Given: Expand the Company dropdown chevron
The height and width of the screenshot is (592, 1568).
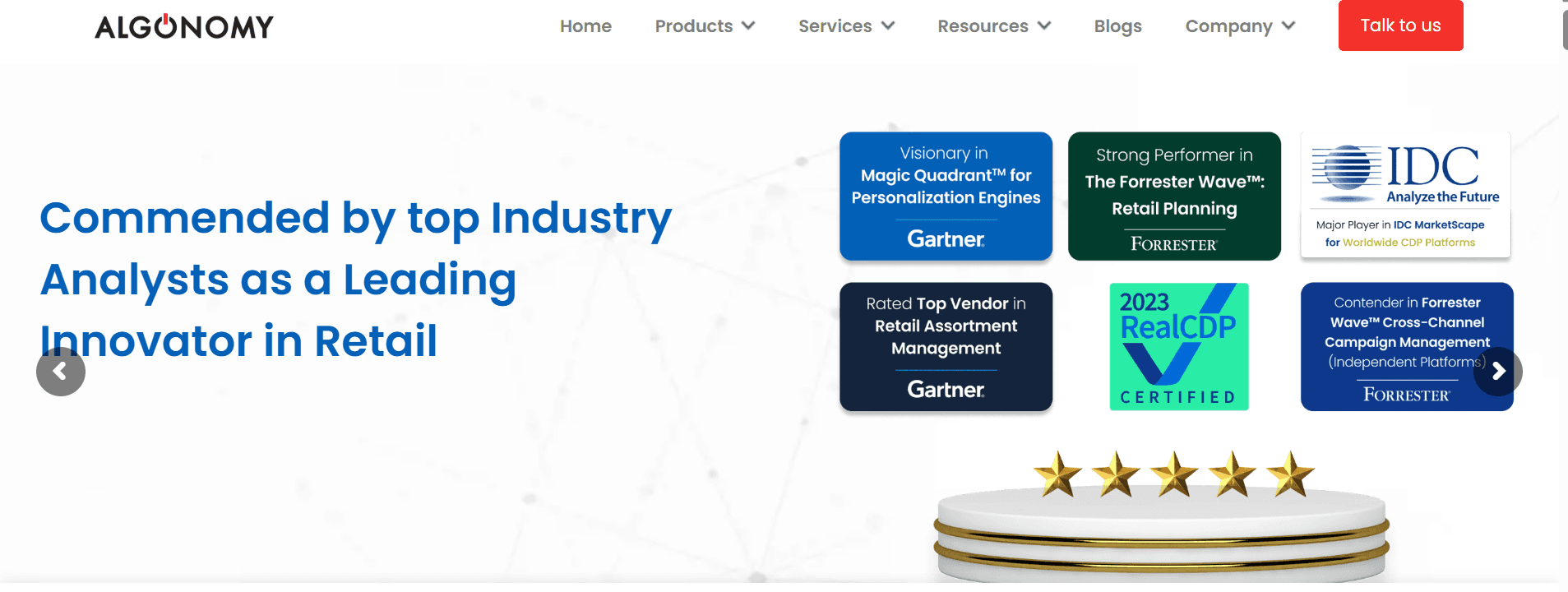Looking at the screenshot, I should tap(1288, 25).
